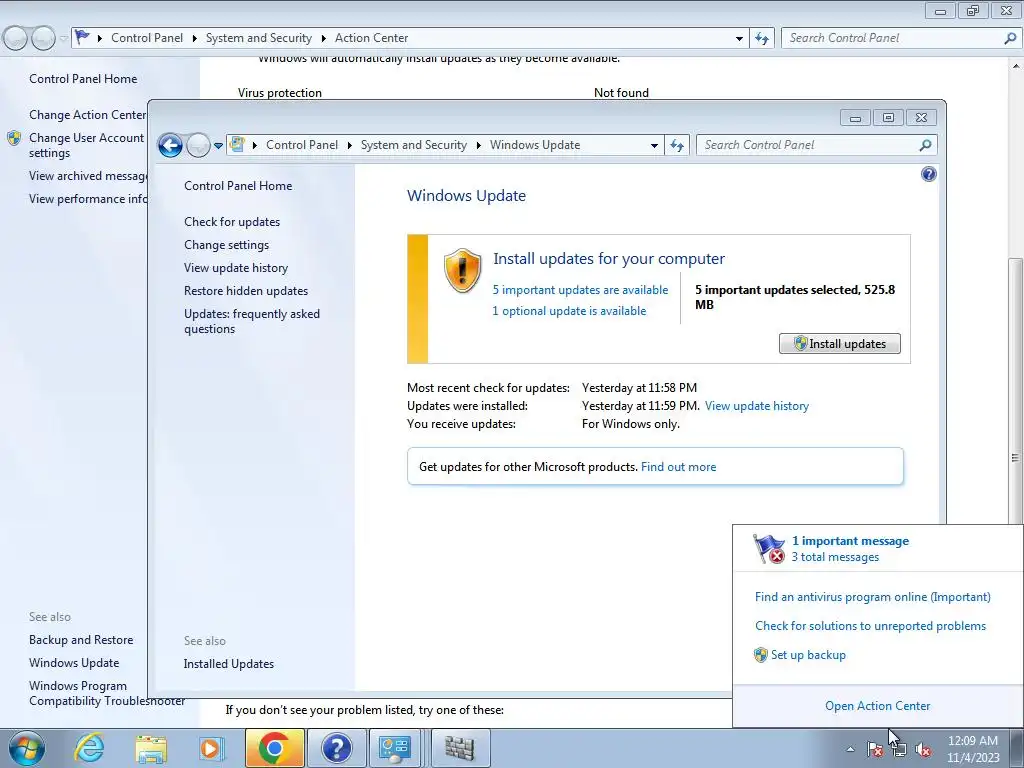The image size is (1024, 768).
Task: Show hidden tray icons arrow
Action: pos(850,749)
